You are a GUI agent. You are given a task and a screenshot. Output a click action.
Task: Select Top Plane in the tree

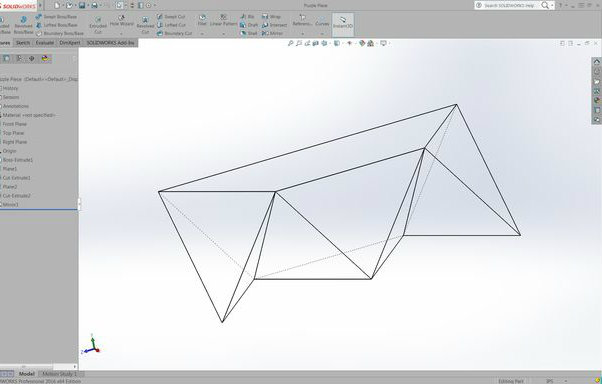click(x=13, y=133)
